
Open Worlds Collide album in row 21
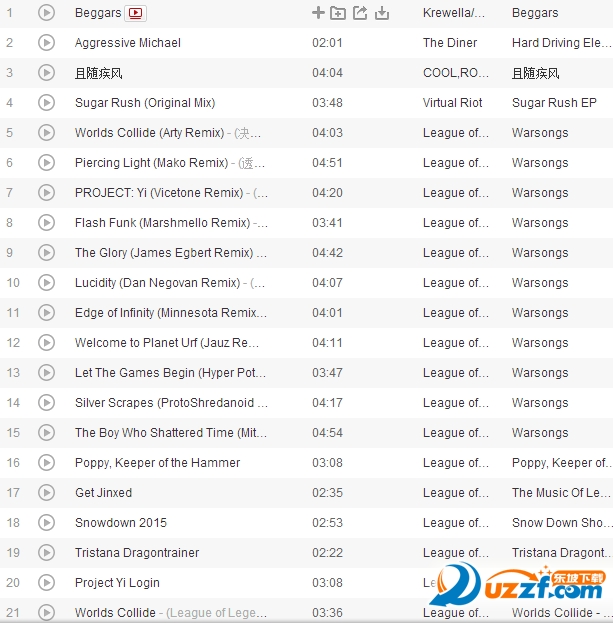point(562,613)
